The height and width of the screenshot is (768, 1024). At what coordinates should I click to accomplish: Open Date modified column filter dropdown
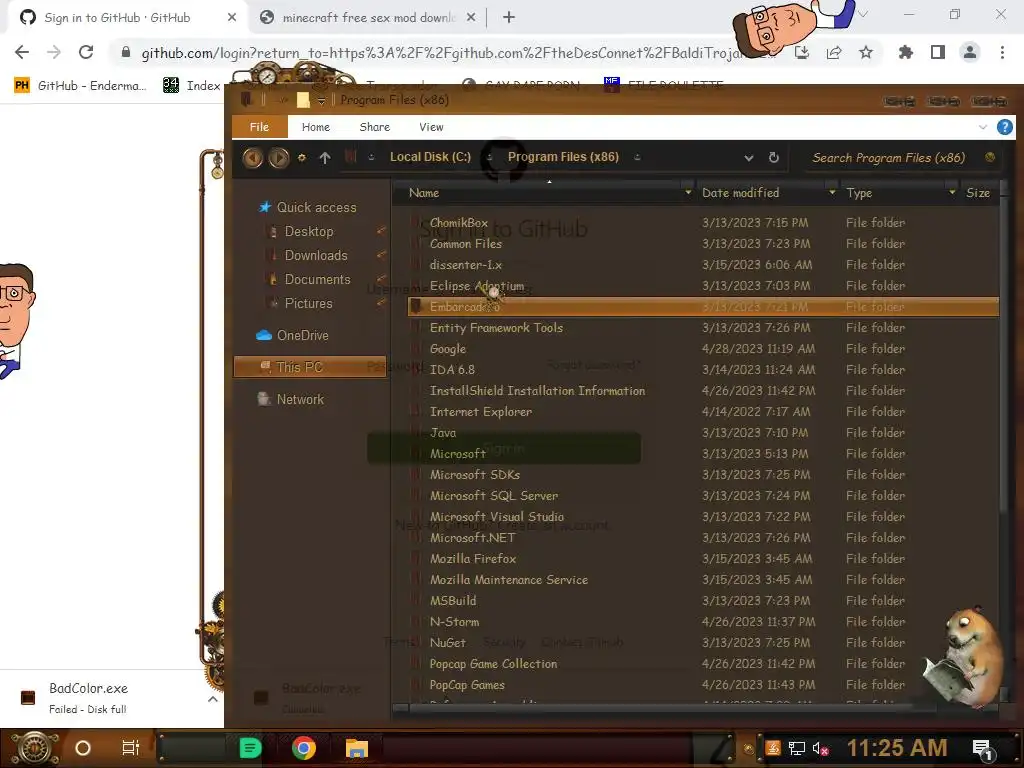831,193
